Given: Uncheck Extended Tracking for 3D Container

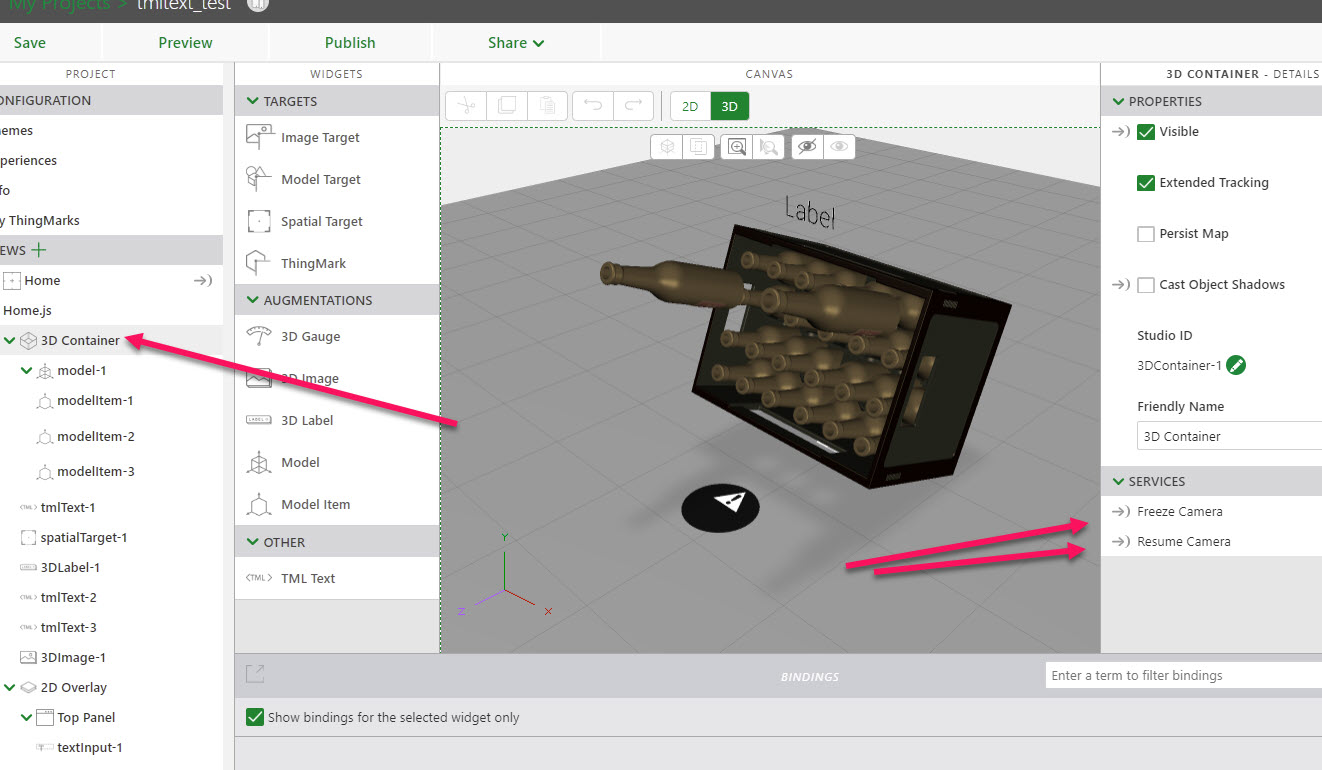Looking at the screenshot, I should tap(1146, 183).
